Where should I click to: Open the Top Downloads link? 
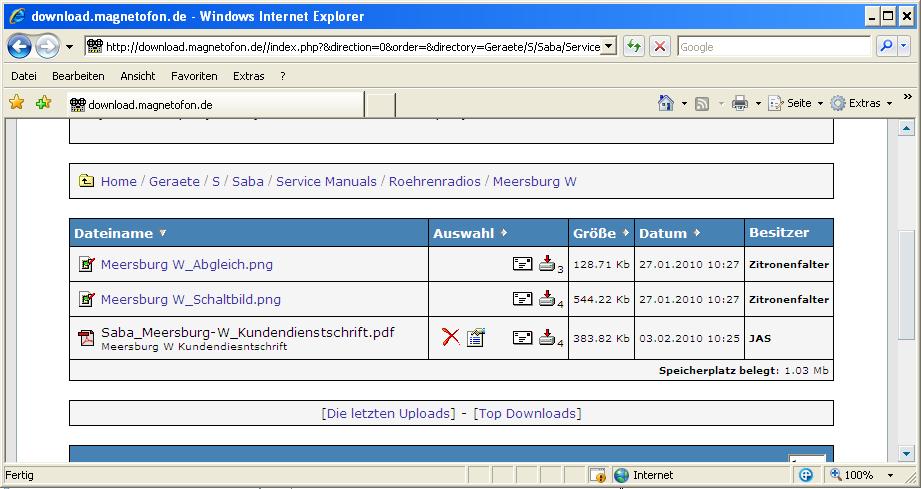click(x=527, y=413)
